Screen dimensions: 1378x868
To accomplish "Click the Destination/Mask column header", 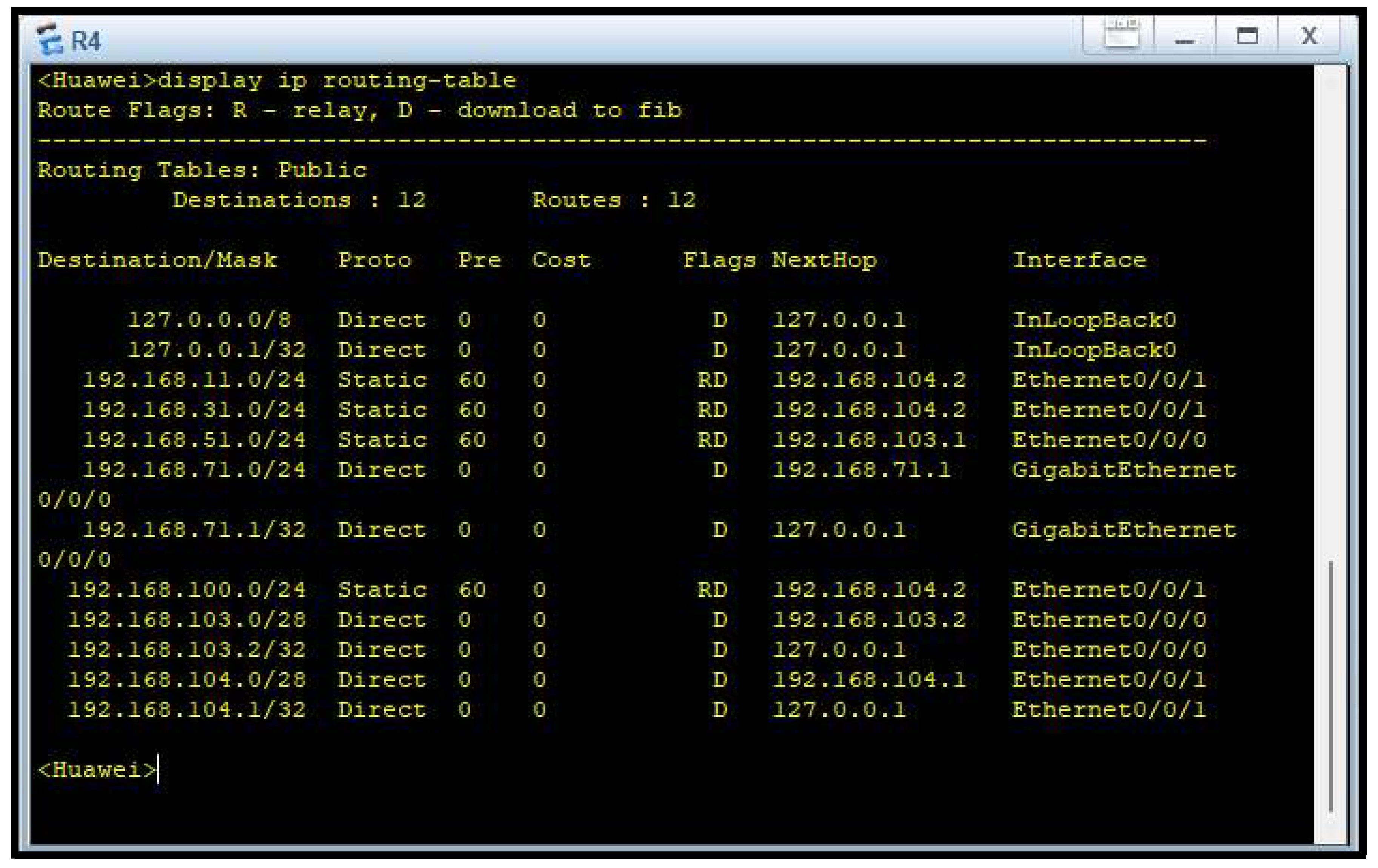I will [157, 259].
